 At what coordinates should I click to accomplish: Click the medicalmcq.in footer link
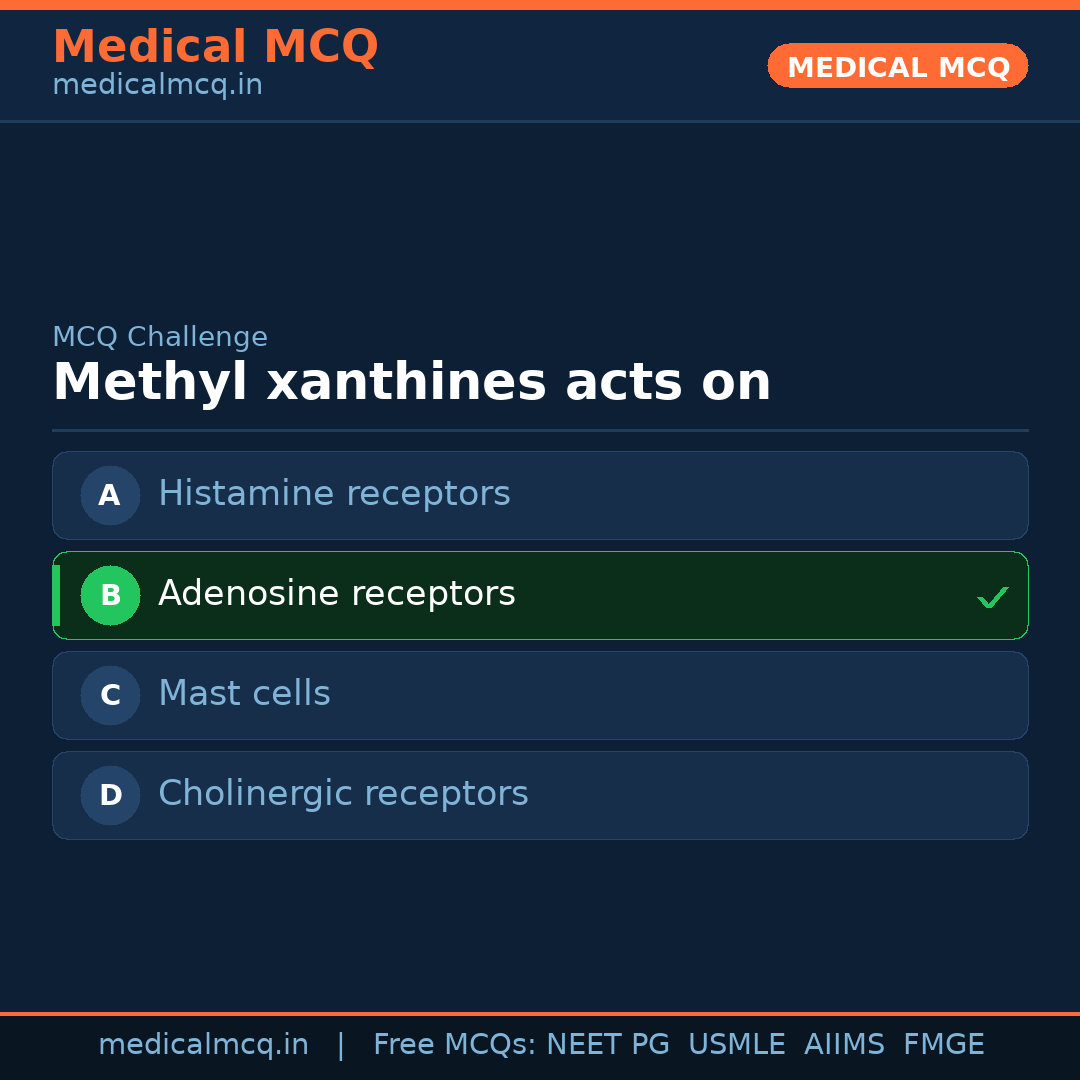click(x=203, y=1045)
